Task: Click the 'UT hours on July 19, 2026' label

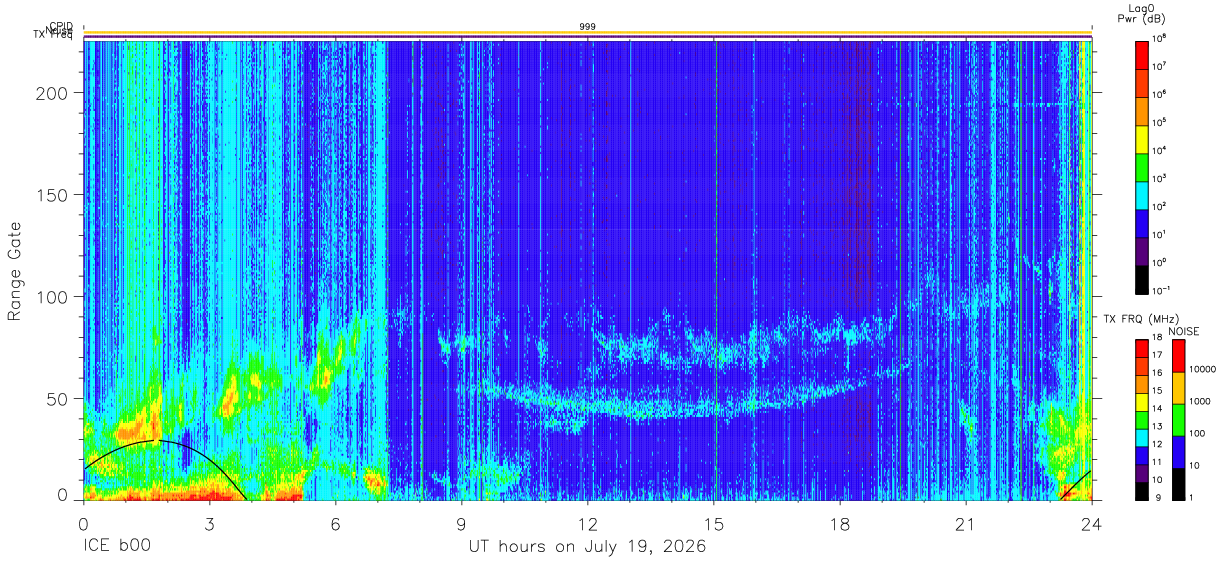Action: (588, 547)
